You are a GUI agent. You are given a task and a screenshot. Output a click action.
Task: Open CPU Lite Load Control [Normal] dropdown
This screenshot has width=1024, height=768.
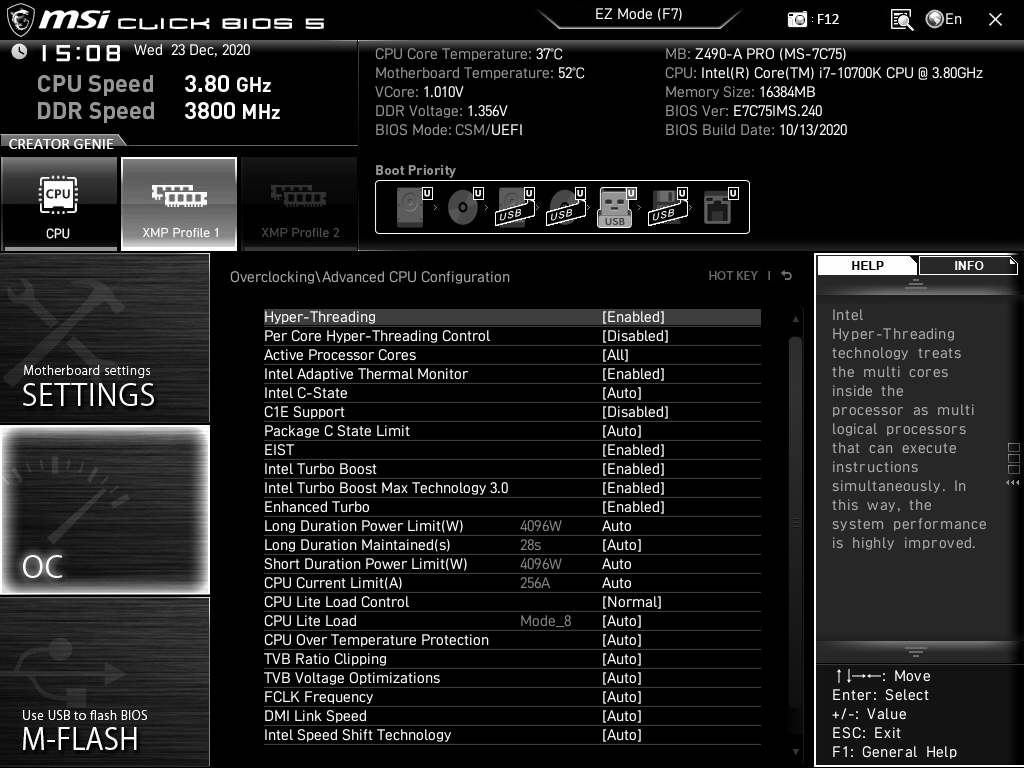pyautogui.click(x=632, y=601)
